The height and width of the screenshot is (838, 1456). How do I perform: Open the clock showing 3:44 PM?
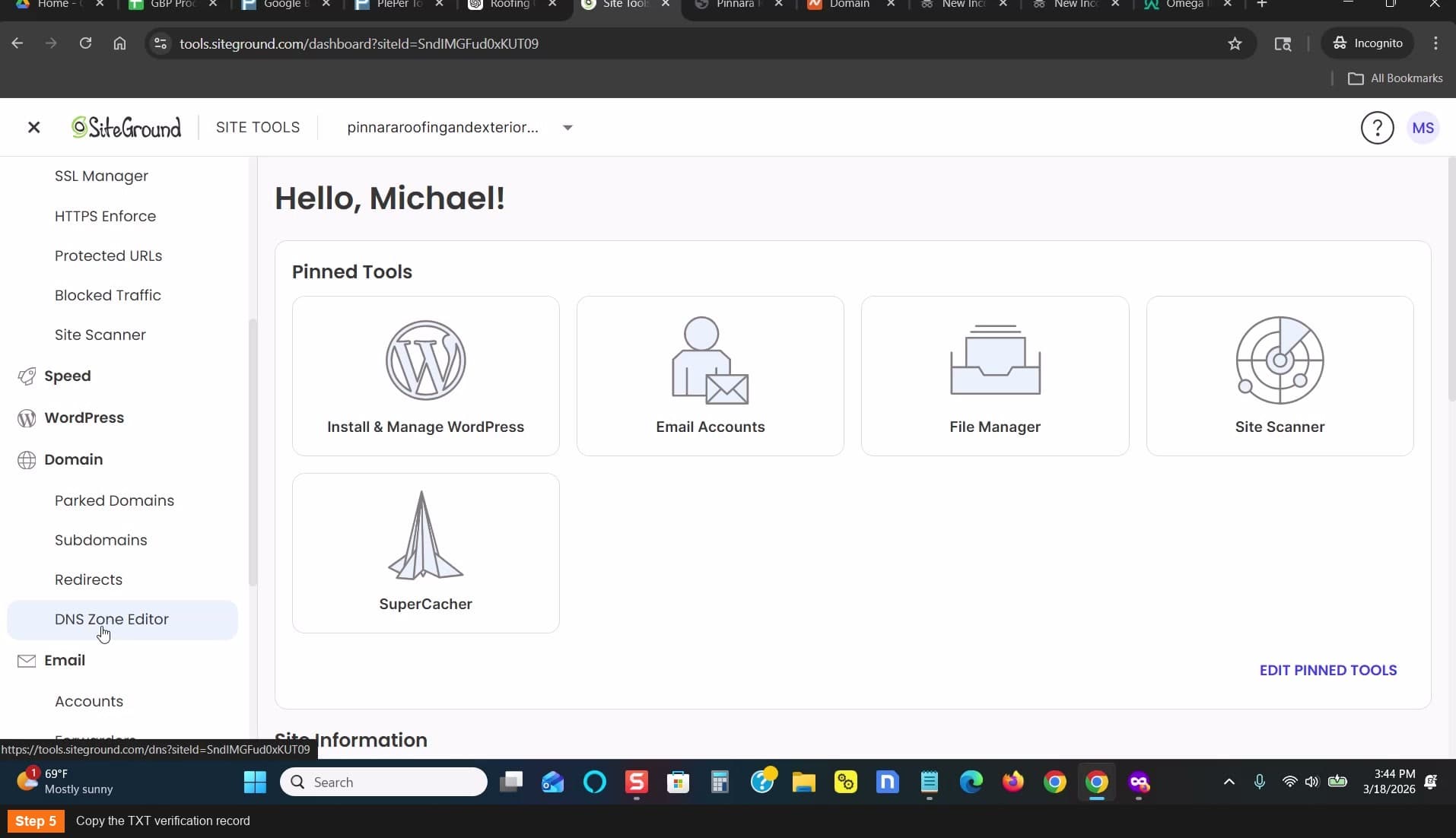pos(1388,782)
